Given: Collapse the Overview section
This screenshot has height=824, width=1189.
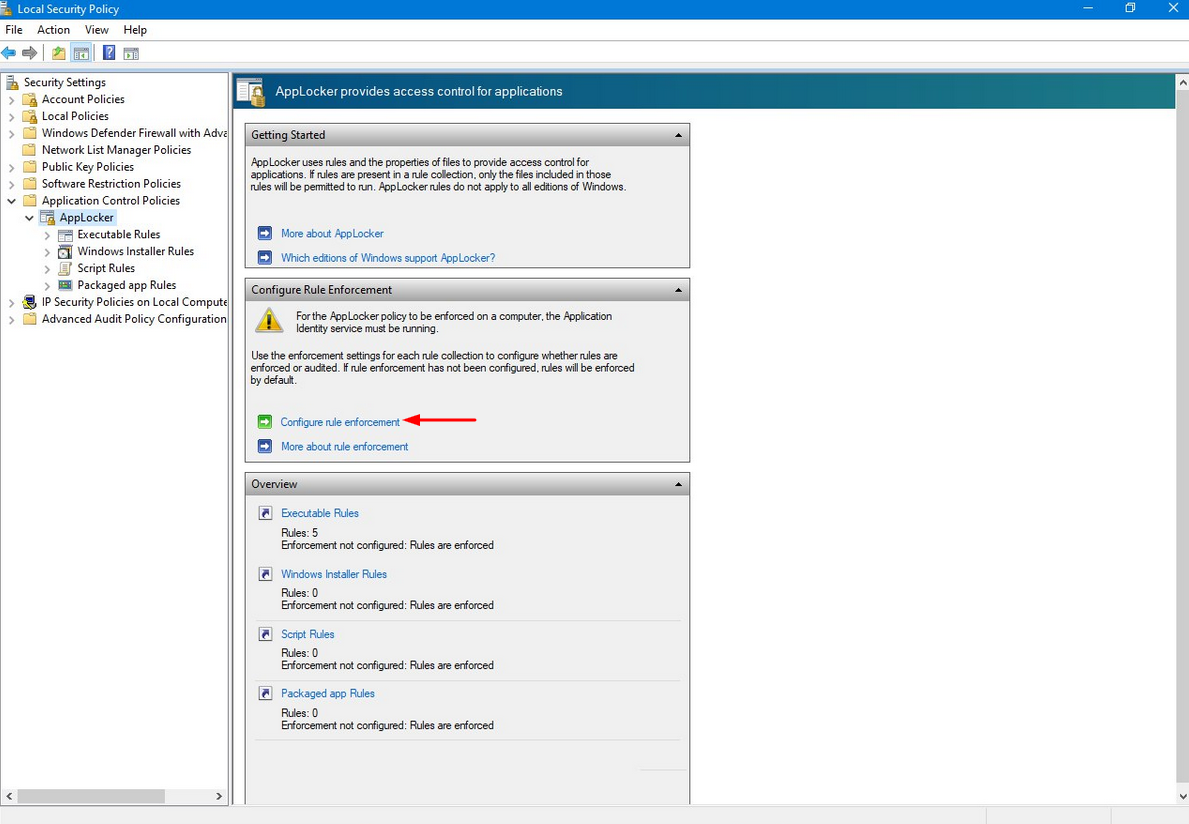Looking at the screenshot, I should click(x=678, y=484).
